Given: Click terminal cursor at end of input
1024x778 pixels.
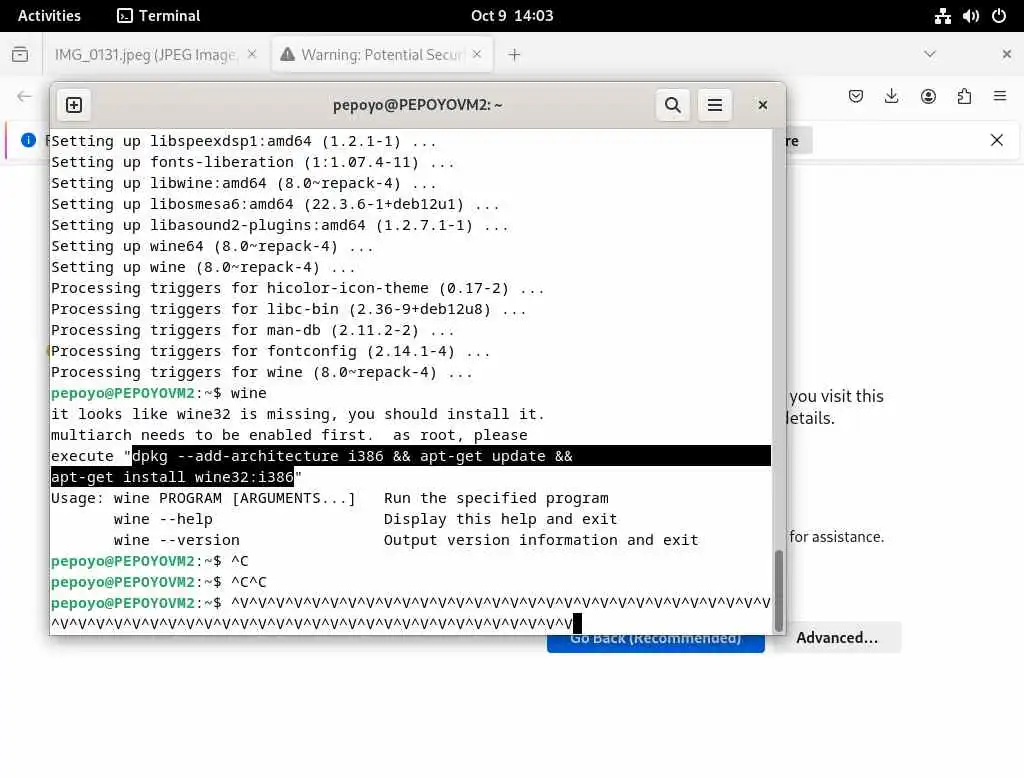Looking at the screenshot, I should (577, 623).
